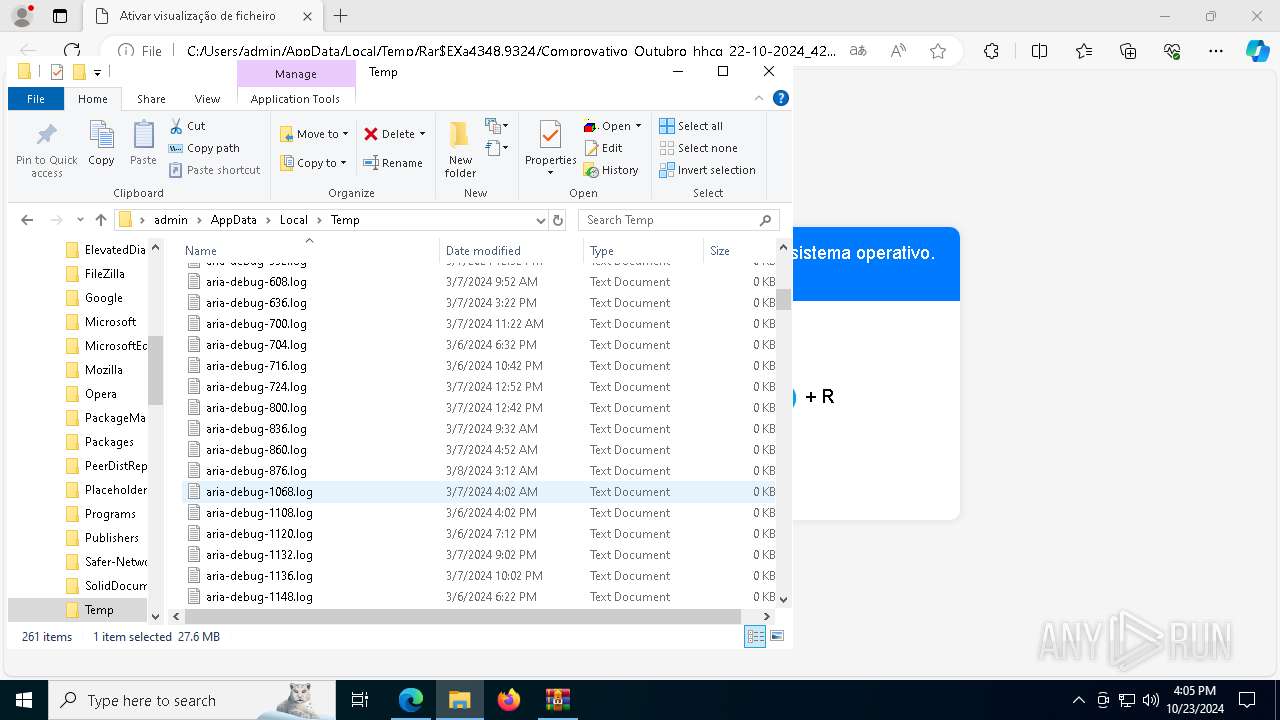
Task: Open Windows Start menu
Action: [23, 700]
